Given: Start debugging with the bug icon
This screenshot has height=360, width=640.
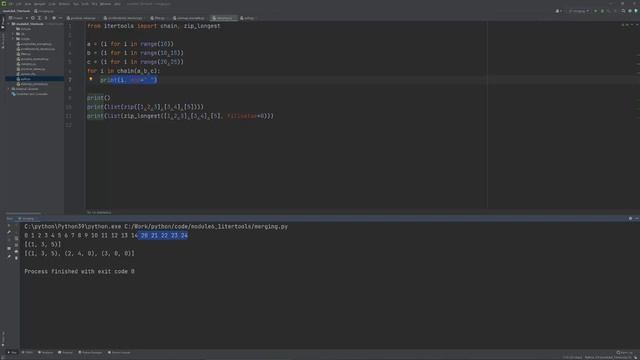Looking at the screenshot, I should (x=602, y=11).
